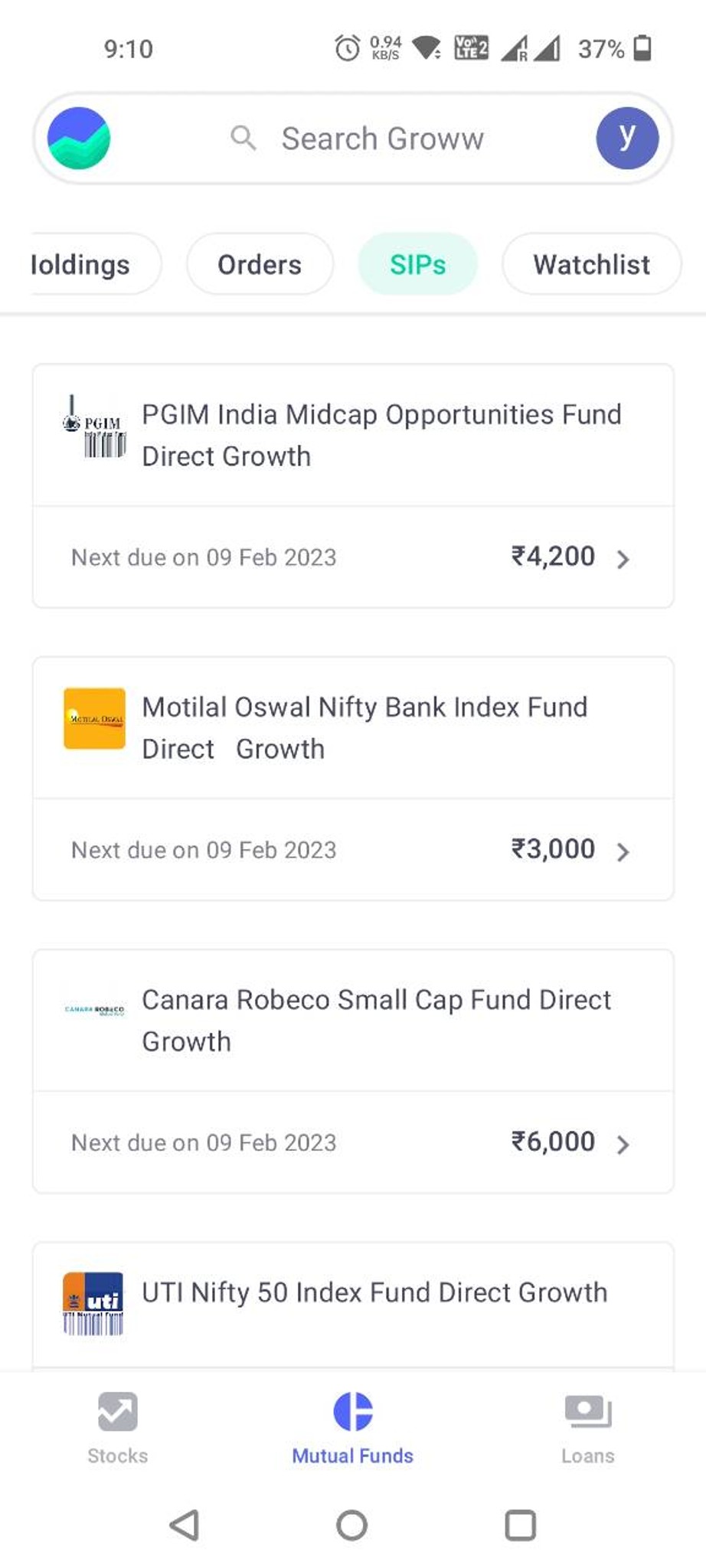Select the Mutual Funds bottom icon

pyautogui.click(x=353, y=1411)
